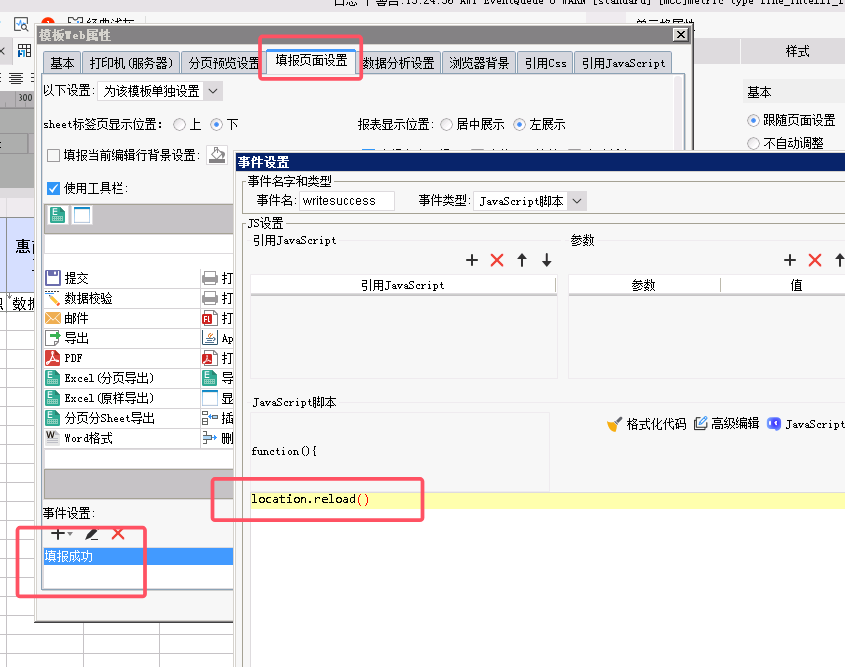This screenshot has width=845, height=667.
Task: Move referenced JavaScript entry up
Action: 522,260
